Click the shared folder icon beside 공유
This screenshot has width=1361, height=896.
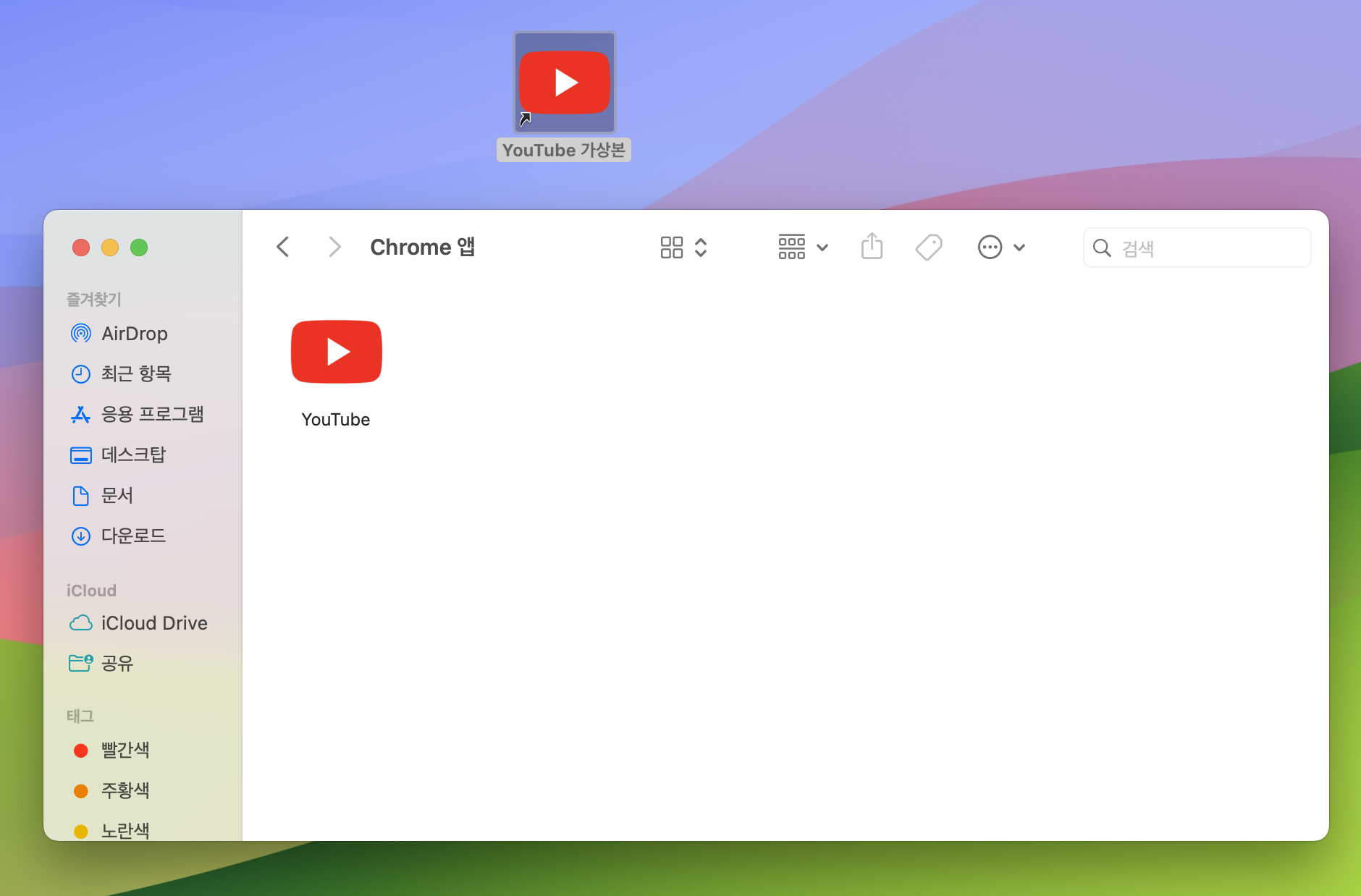click(81, 663)
